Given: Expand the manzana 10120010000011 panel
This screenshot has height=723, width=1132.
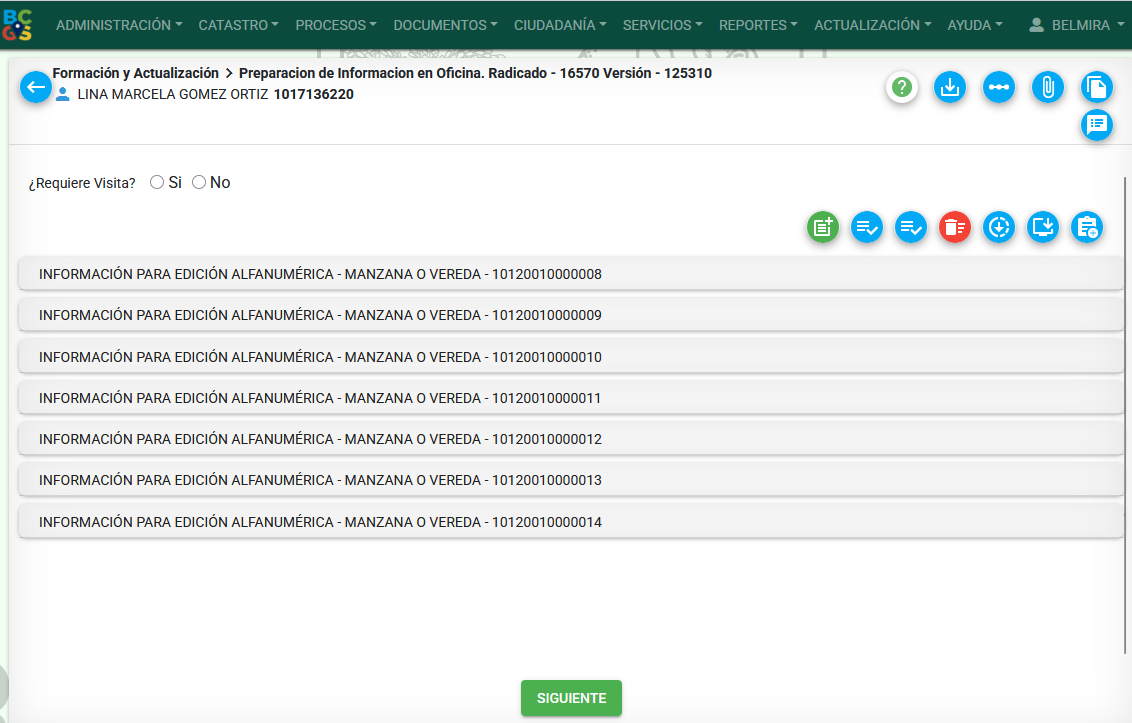Looking at the screenshot, I should 570,398.
